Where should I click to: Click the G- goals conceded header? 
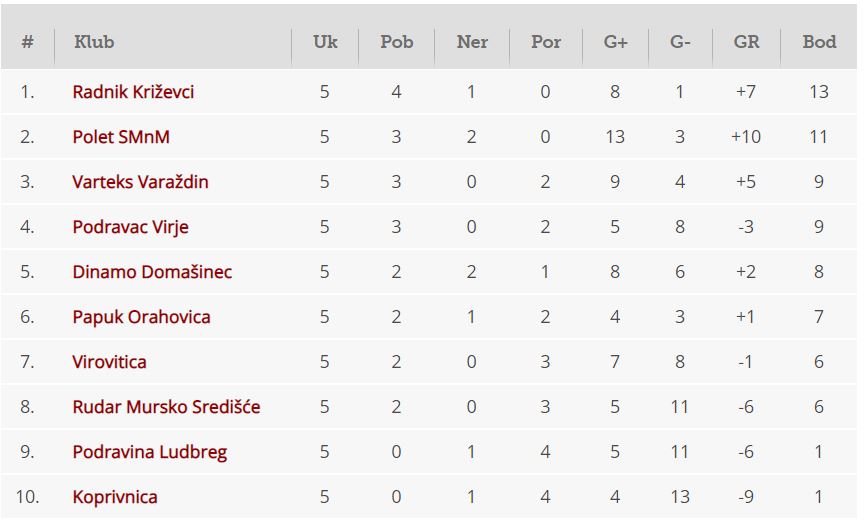[680, 42]
